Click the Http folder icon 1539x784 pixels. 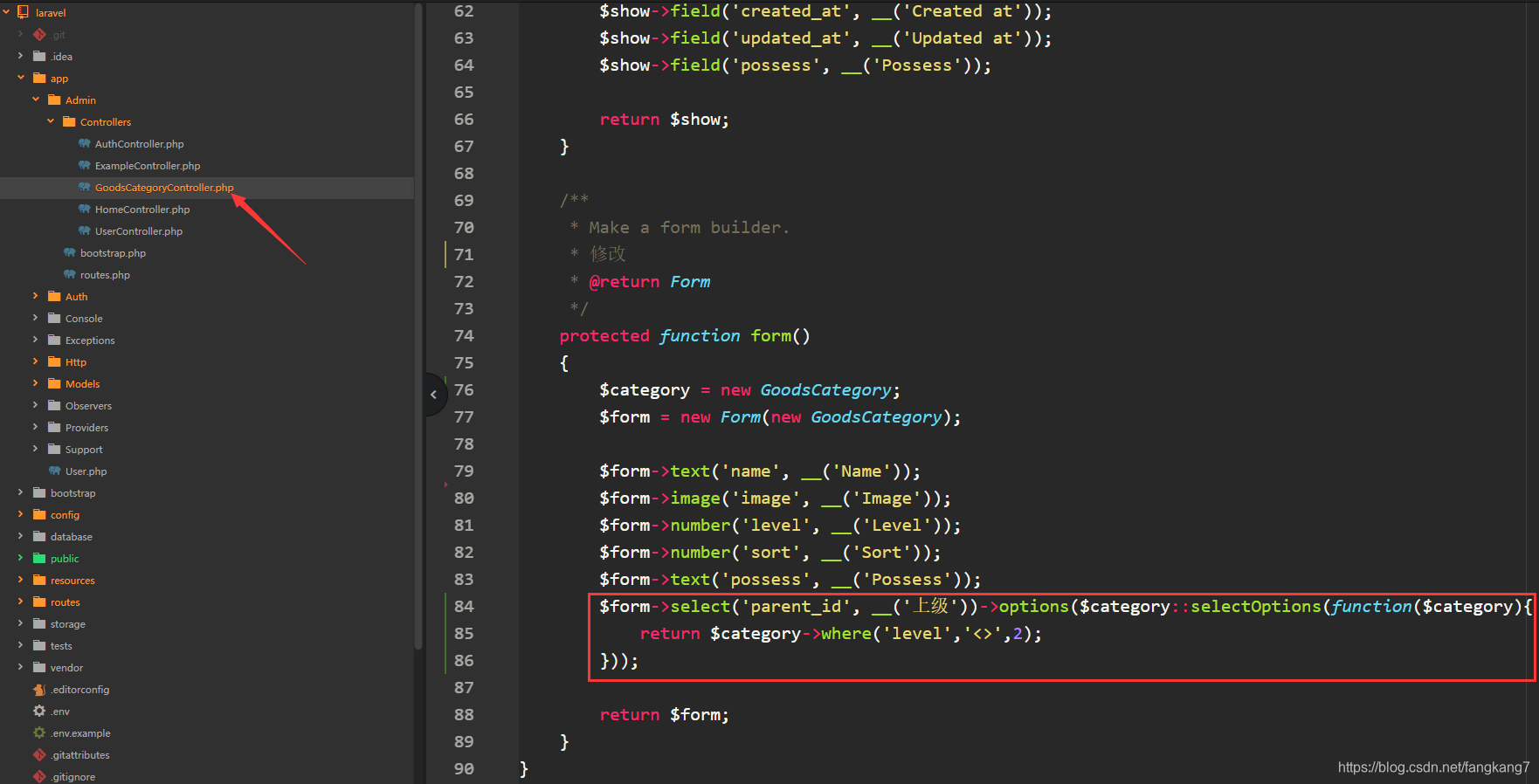[x=54, y=361]
